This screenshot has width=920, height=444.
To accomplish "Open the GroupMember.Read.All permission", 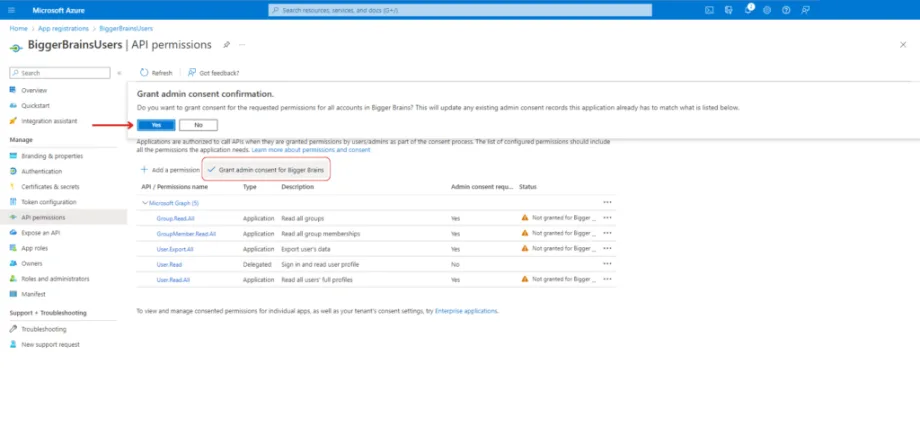I will point(186,233).
